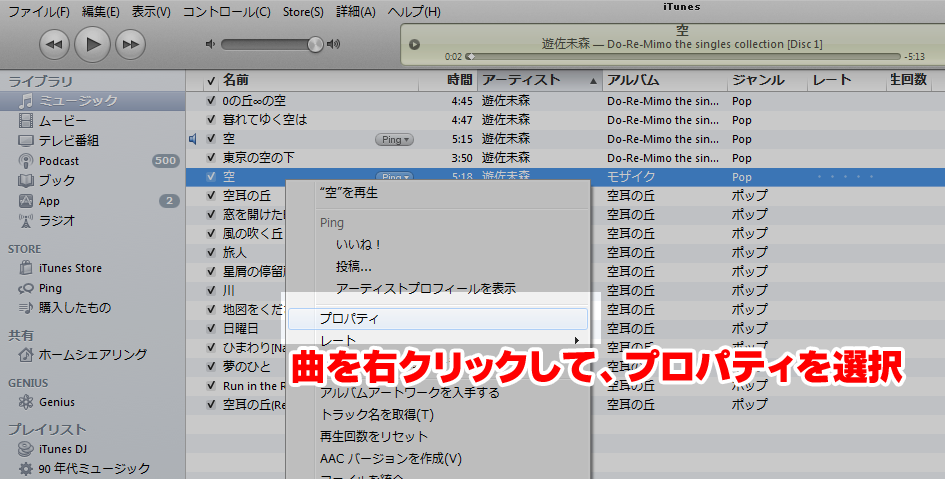Open the 詳細(A) menu
The height and width of the screenshot is (479, 945).
point(356,11)
